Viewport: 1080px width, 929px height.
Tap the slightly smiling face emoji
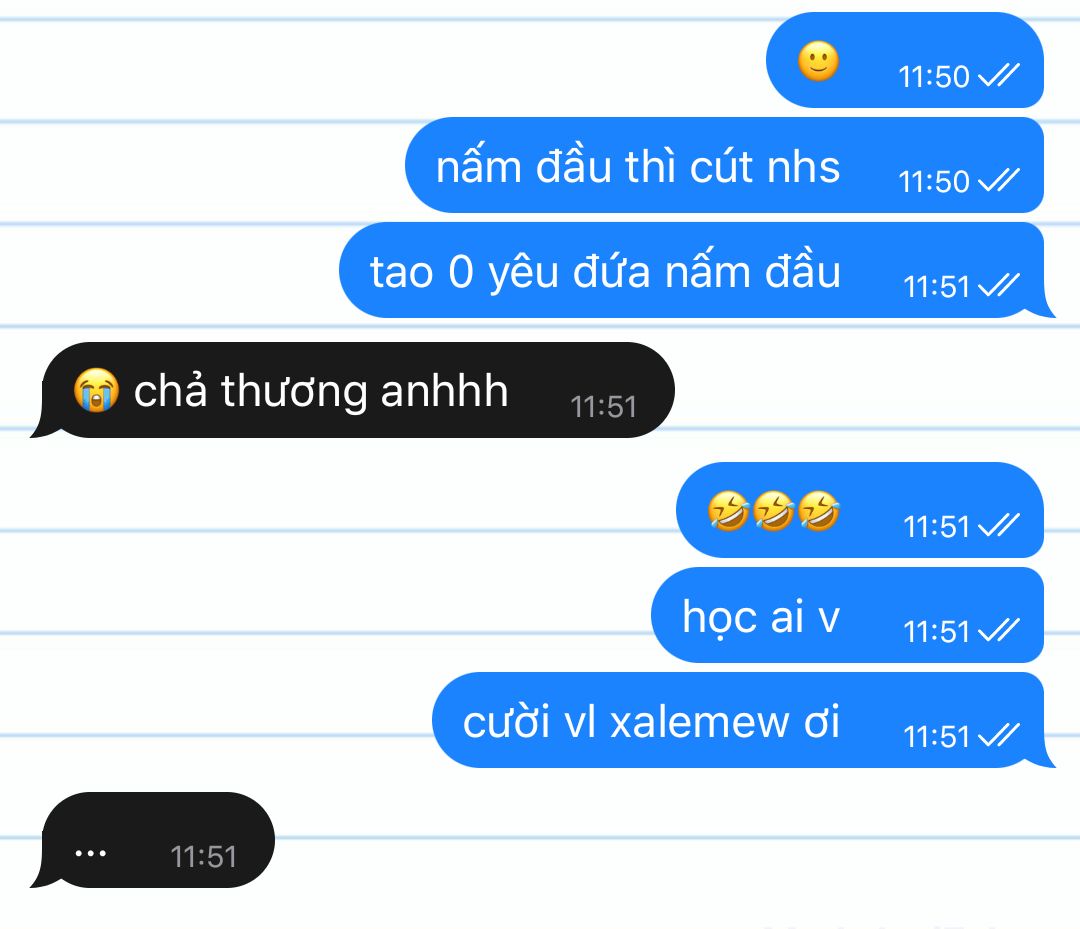click(818, 61)
